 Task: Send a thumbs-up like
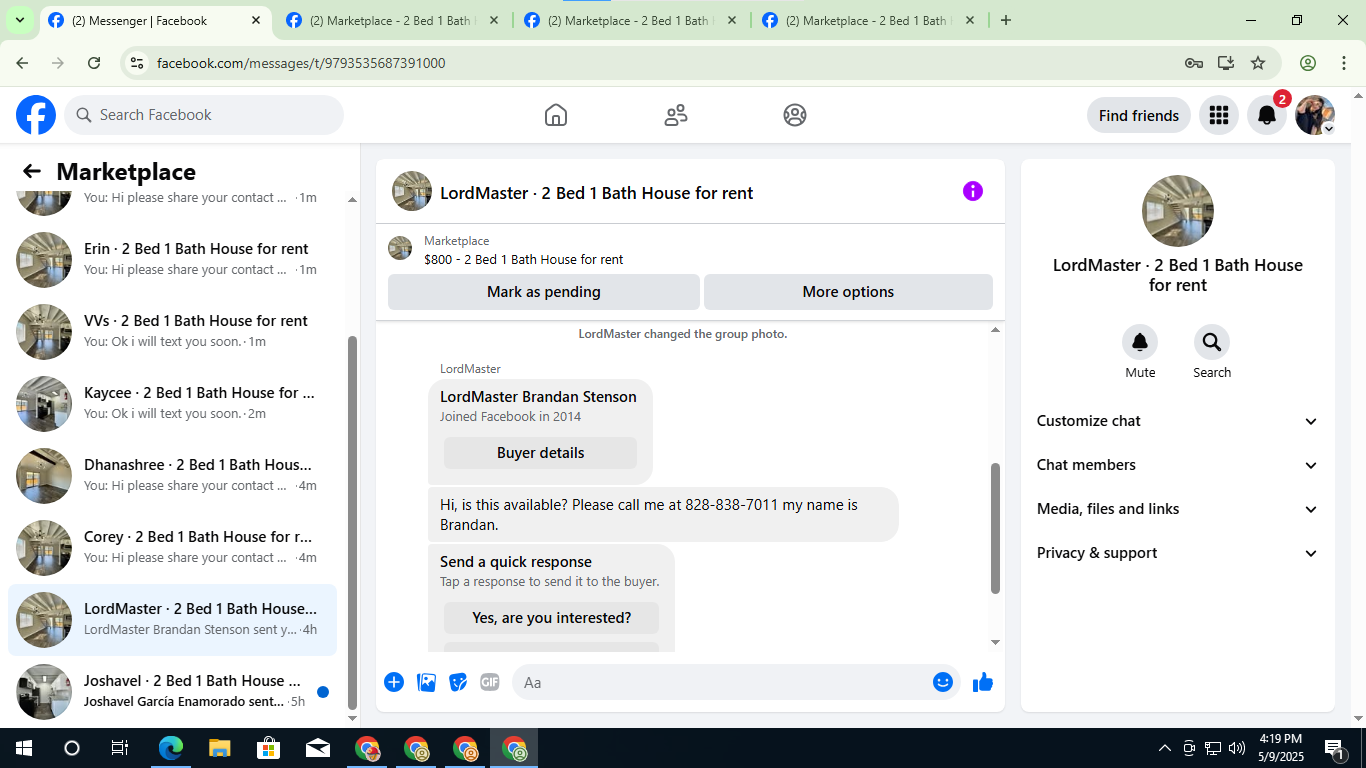click(983, 682)
